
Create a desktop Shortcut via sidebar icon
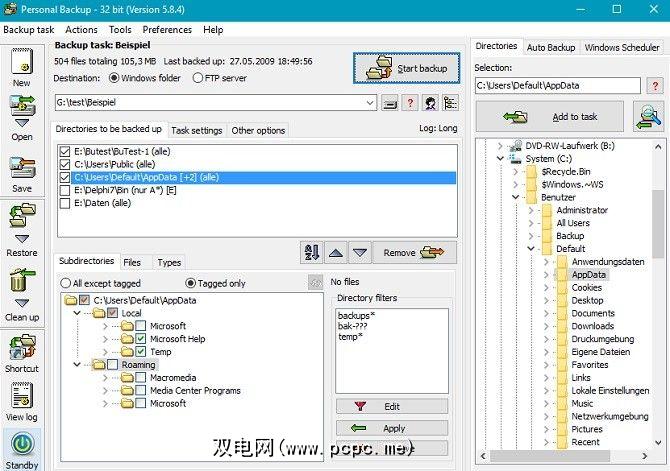[x=22, y=346]
